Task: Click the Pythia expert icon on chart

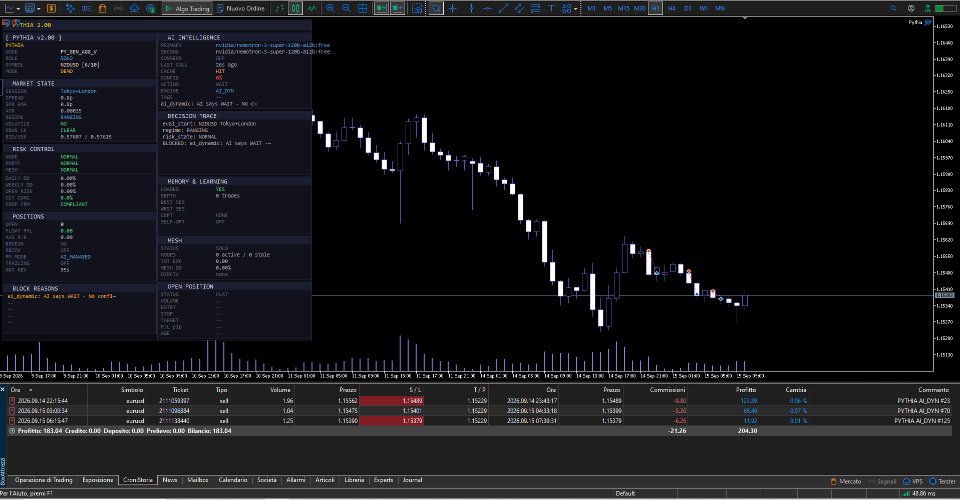Action: 928,22
